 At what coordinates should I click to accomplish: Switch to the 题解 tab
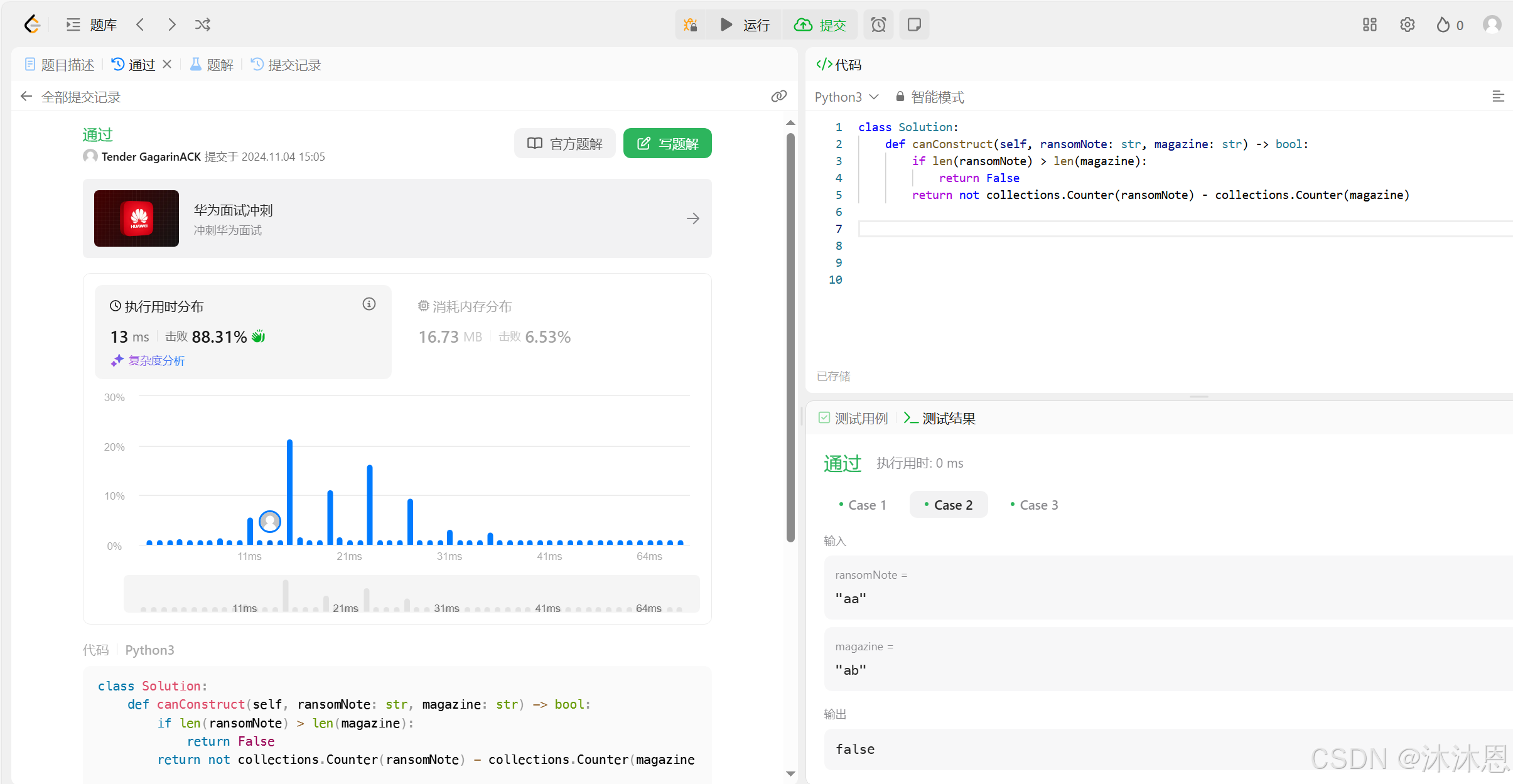tap(212, 65)
